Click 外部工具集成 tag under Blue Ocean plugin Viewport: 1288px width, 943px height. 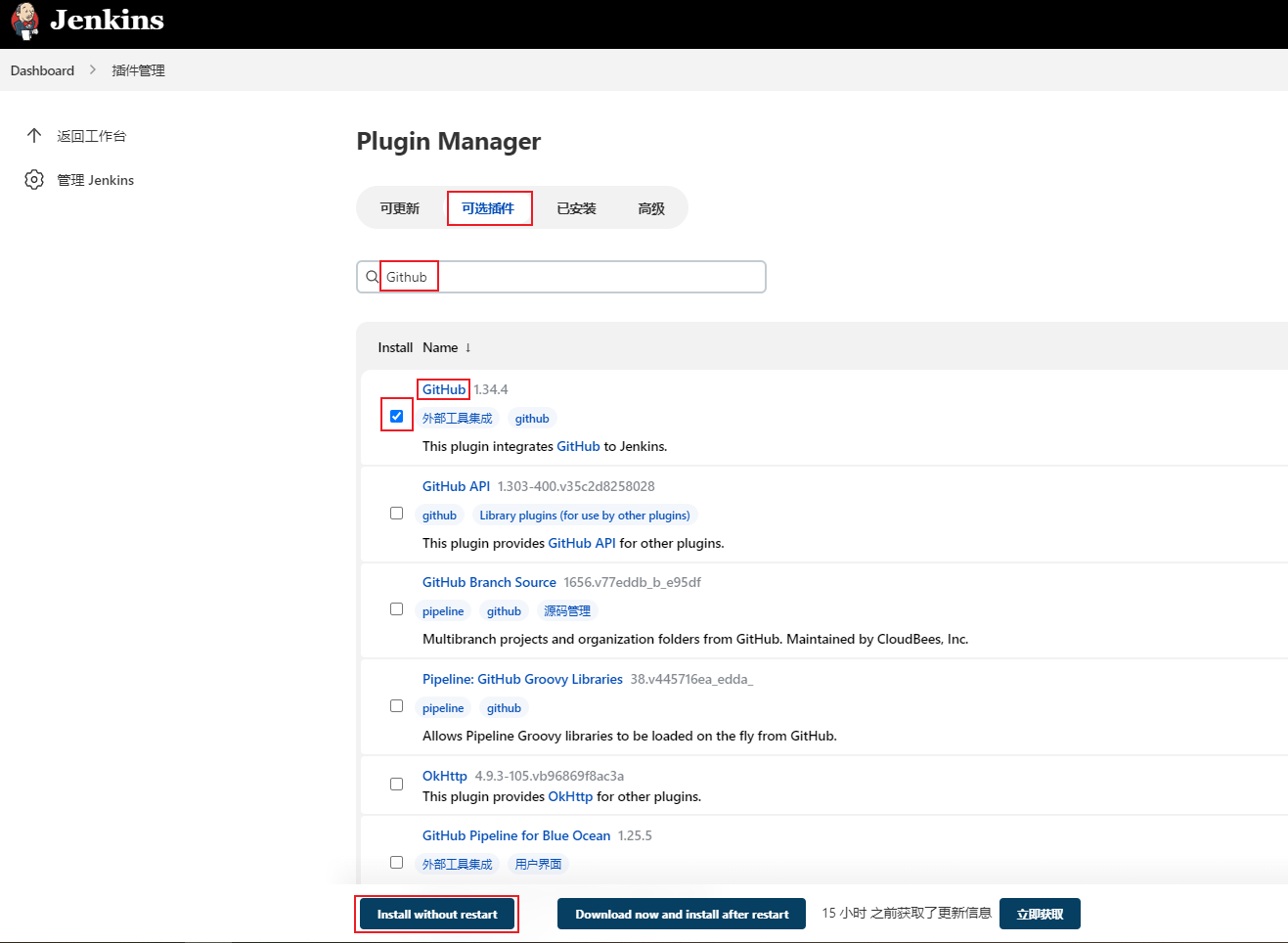click(x=458, y=864)
